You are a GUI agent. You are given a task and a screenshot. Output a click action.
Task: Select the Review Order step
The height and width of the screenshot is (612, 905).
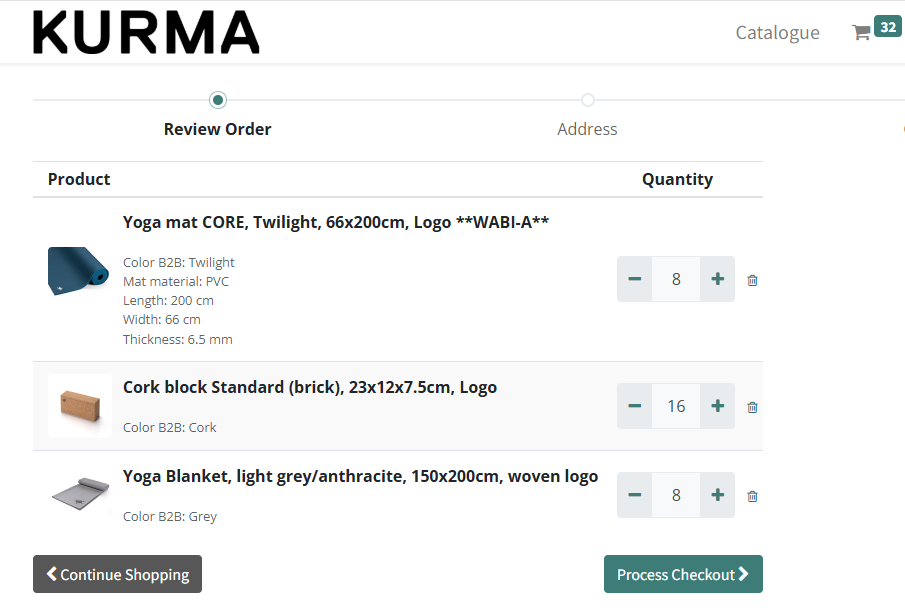click(218, 128)
